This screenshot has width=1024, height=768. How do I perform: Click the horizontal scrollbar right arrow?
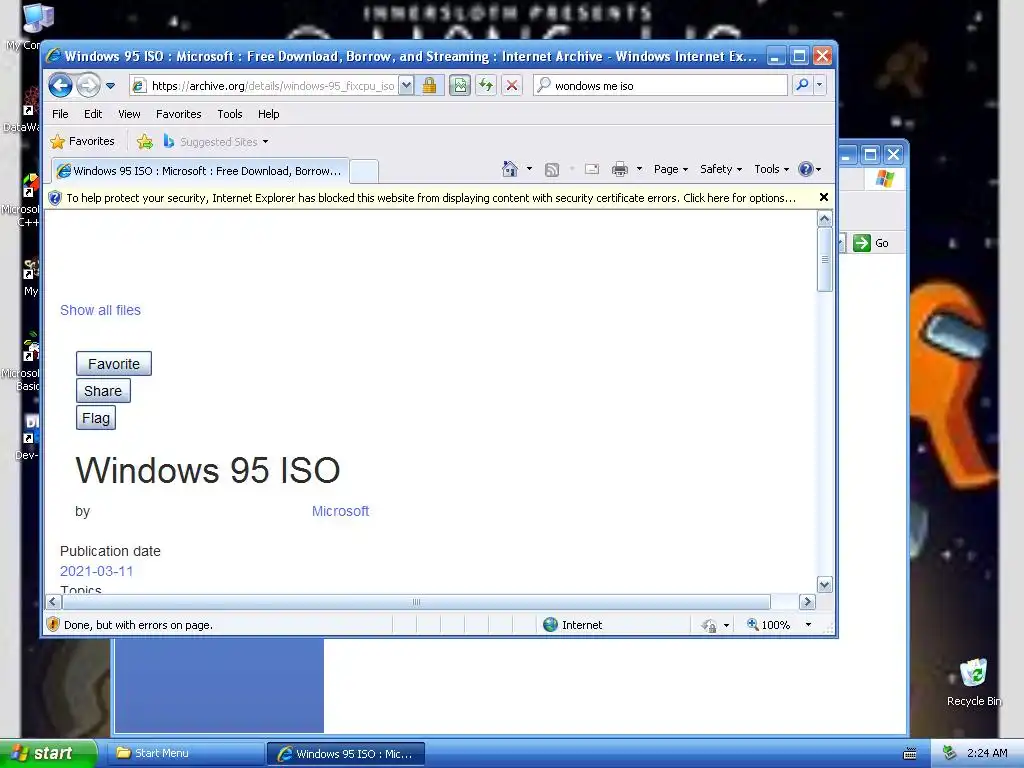807,602
